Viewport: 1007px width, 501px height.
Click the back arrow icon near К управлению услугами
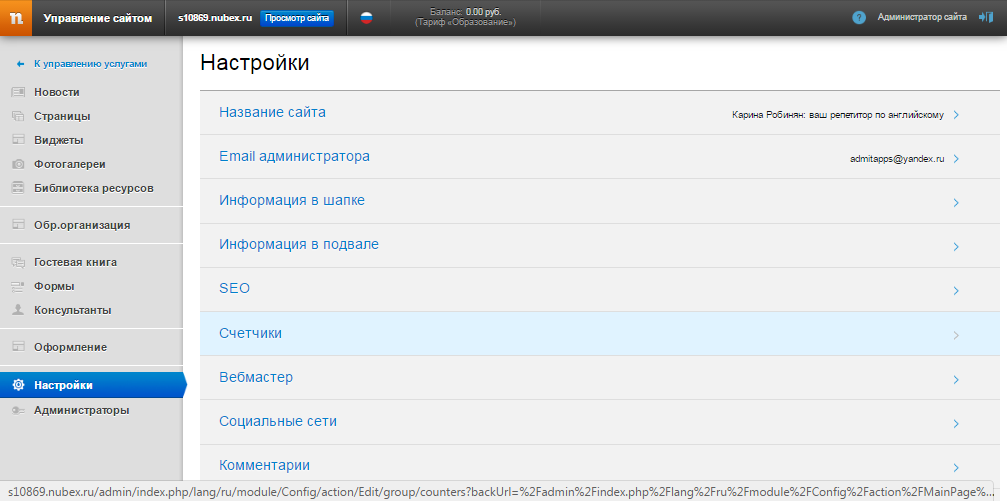click(x=21, y=64)
